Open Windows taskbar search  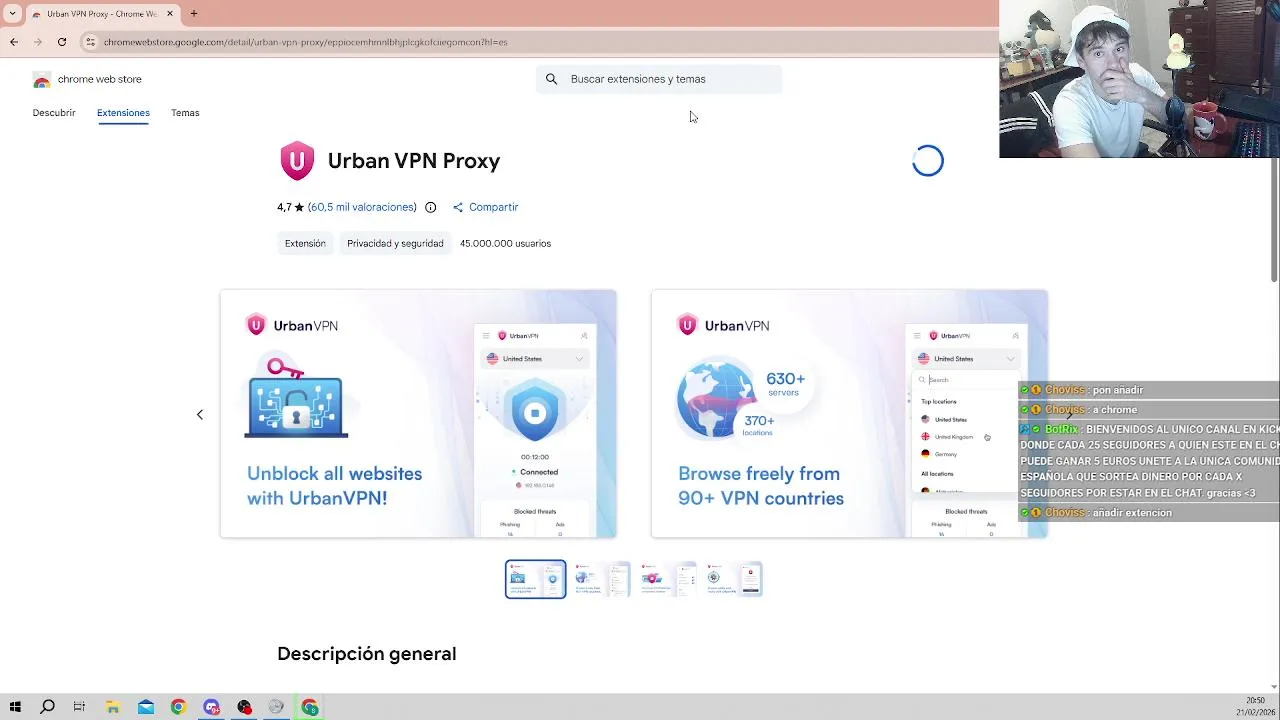(x=47, y=707)
